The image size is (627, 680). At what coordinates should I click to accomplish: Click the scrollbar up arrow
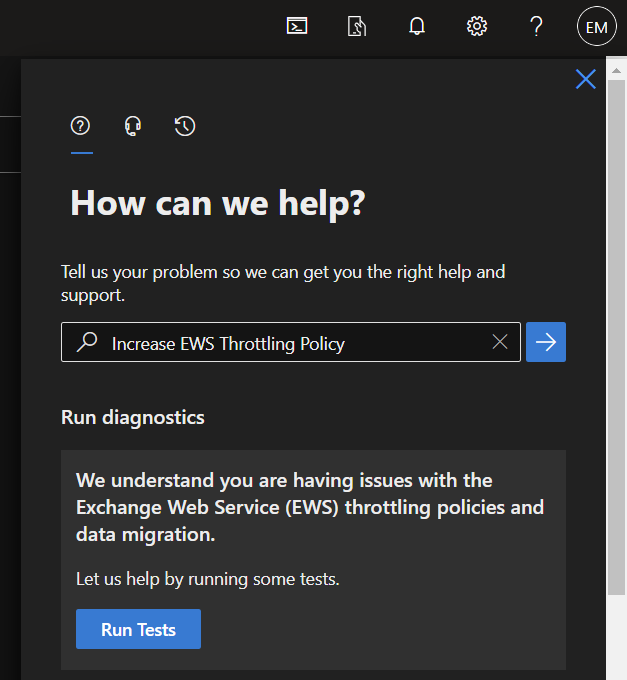point(616,71)
